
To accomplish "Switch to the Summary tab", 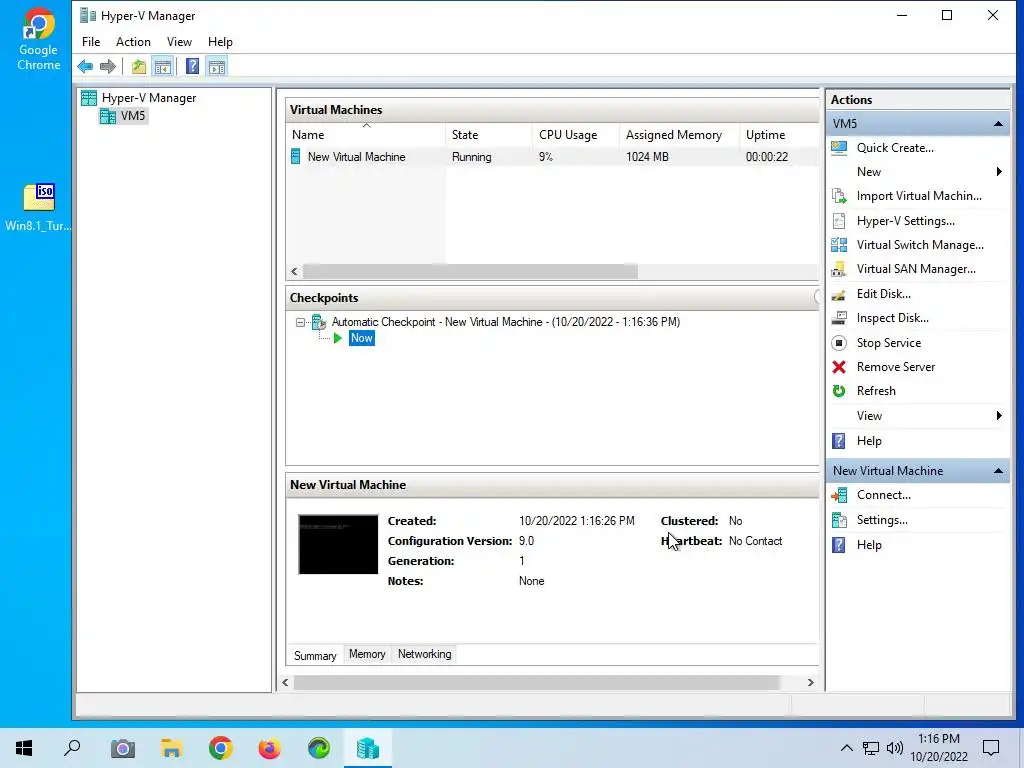I will coord(315,656).
